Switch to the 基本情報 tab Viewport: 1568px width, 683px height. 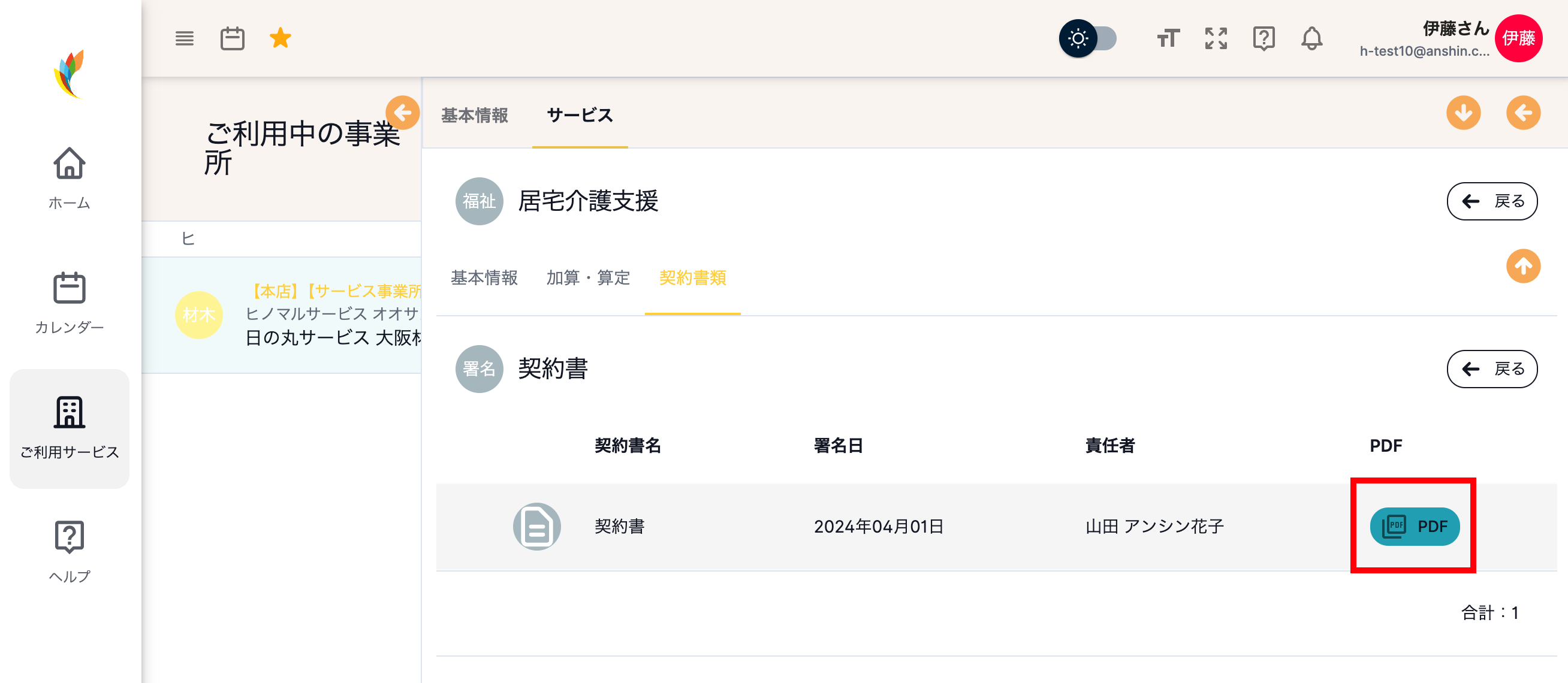pos(475,115)
